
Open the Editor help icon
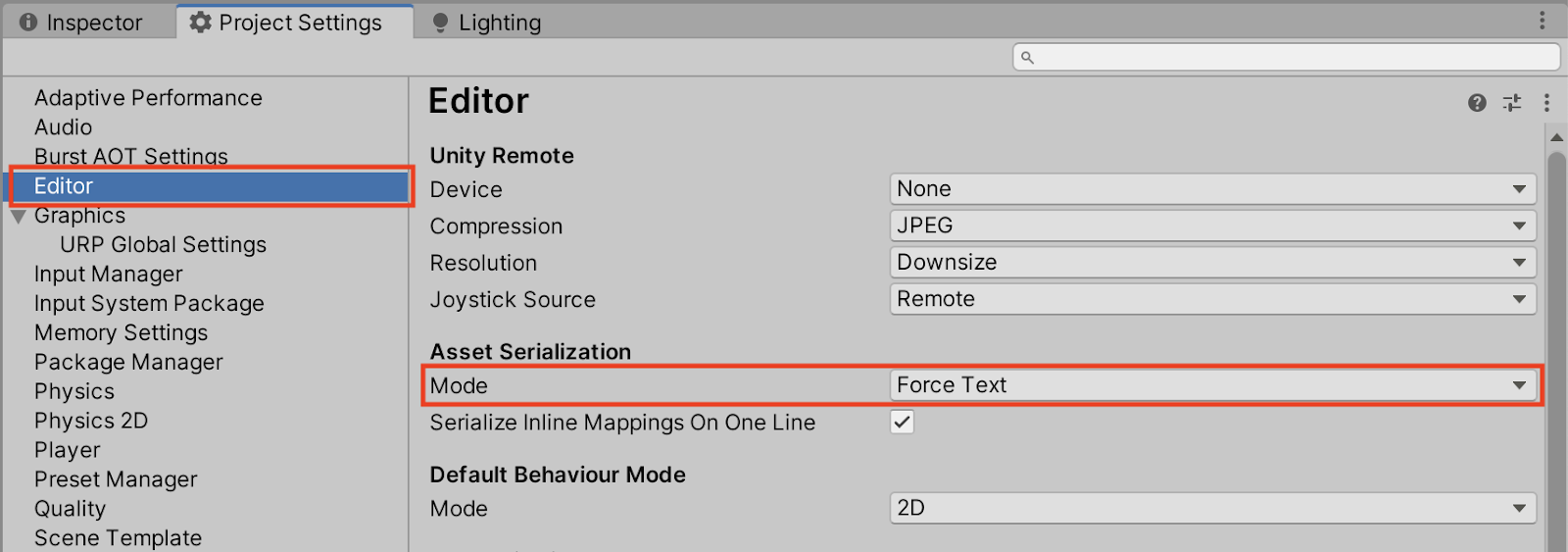coord(1477,103)
